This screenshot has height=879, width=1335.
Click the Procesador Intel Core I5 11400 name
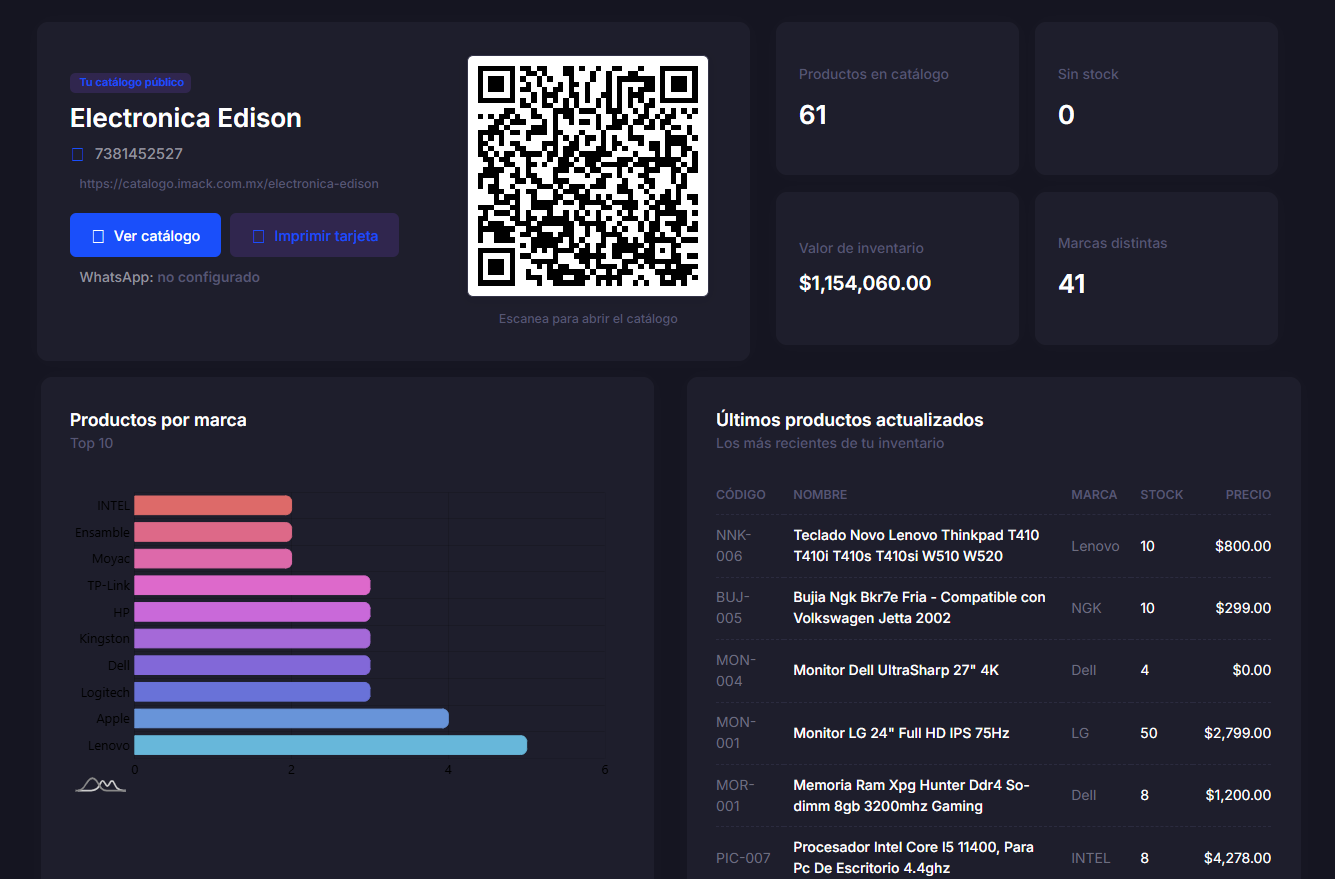pyautogui.click(x=913, y=858)
